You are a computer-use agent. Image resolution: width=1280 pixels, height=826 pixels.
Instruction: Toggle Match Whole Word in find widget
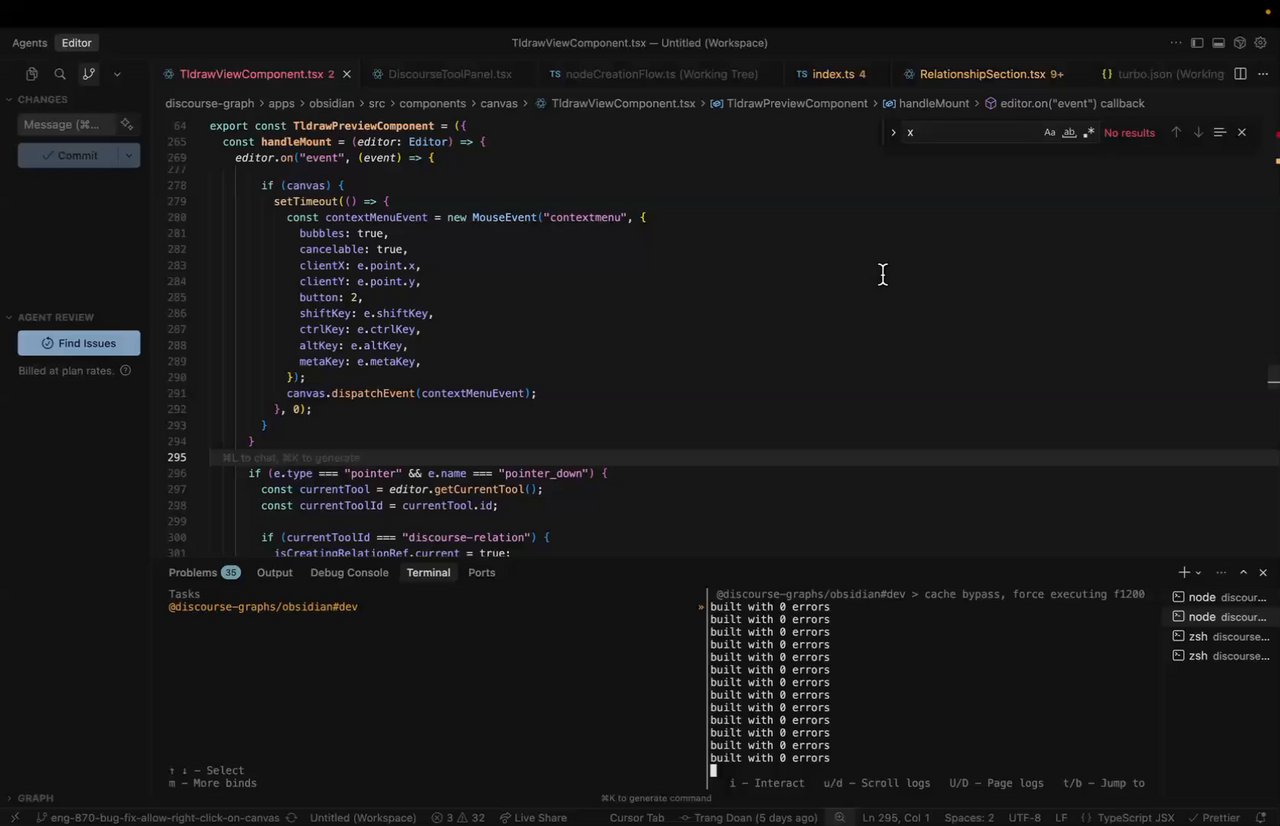pyautogui.click(x=1069, y=133)
